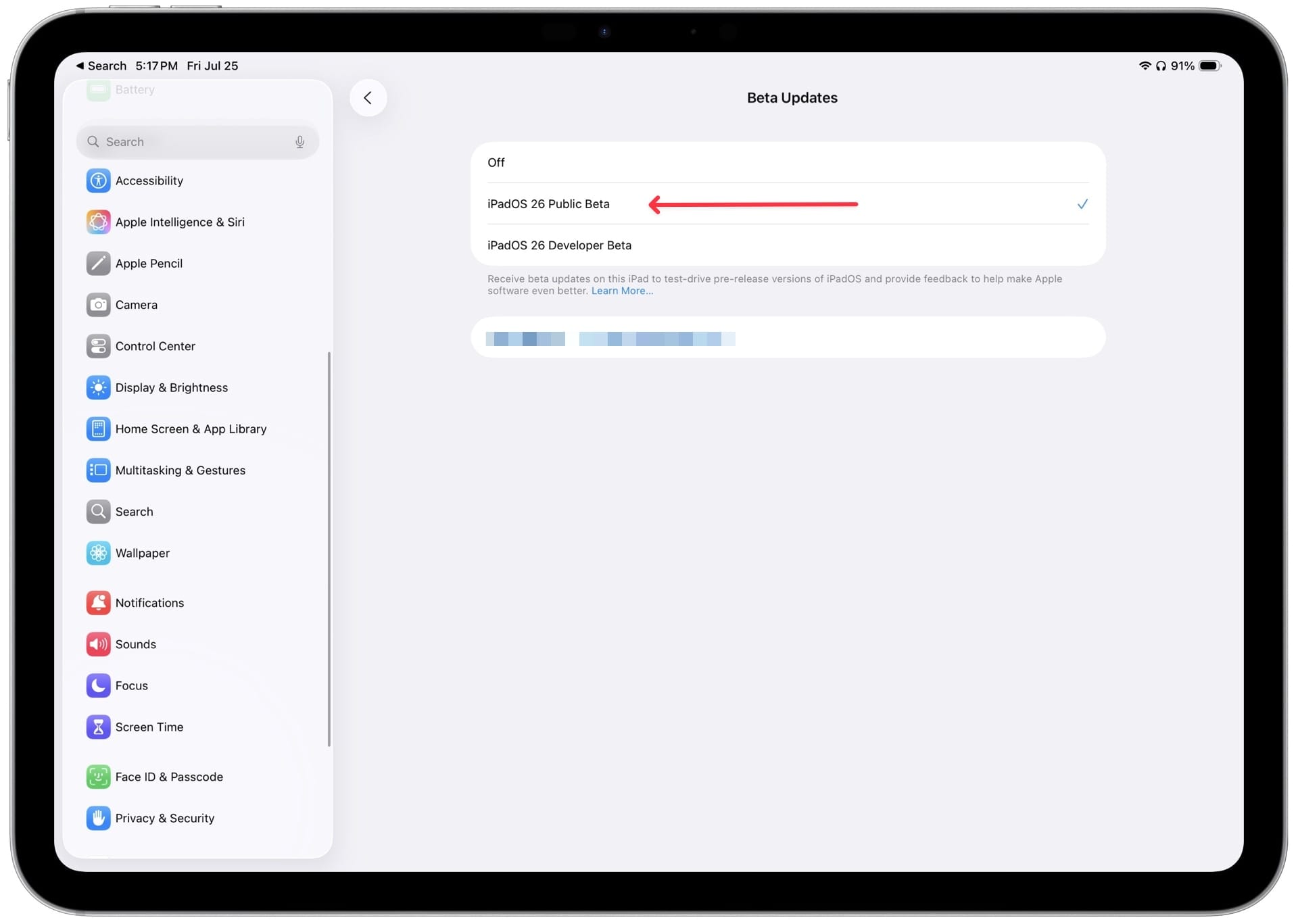The height and width of the screenshot is (924, 1298).
Task: Go back with the chevron button
Action: 368,98
